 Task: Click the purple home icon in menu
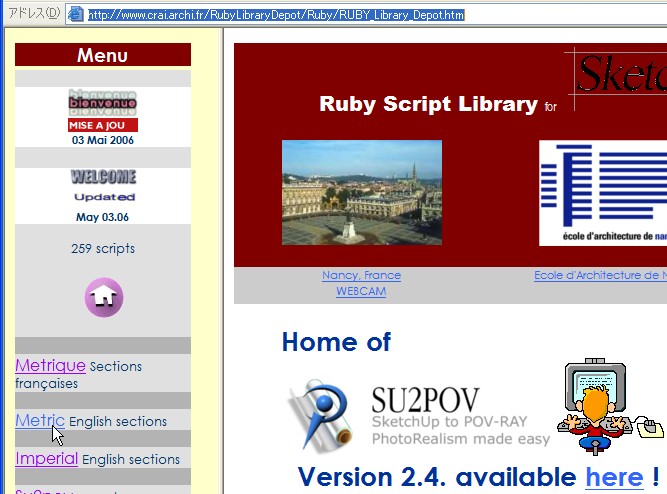click(x=104, y=297)
